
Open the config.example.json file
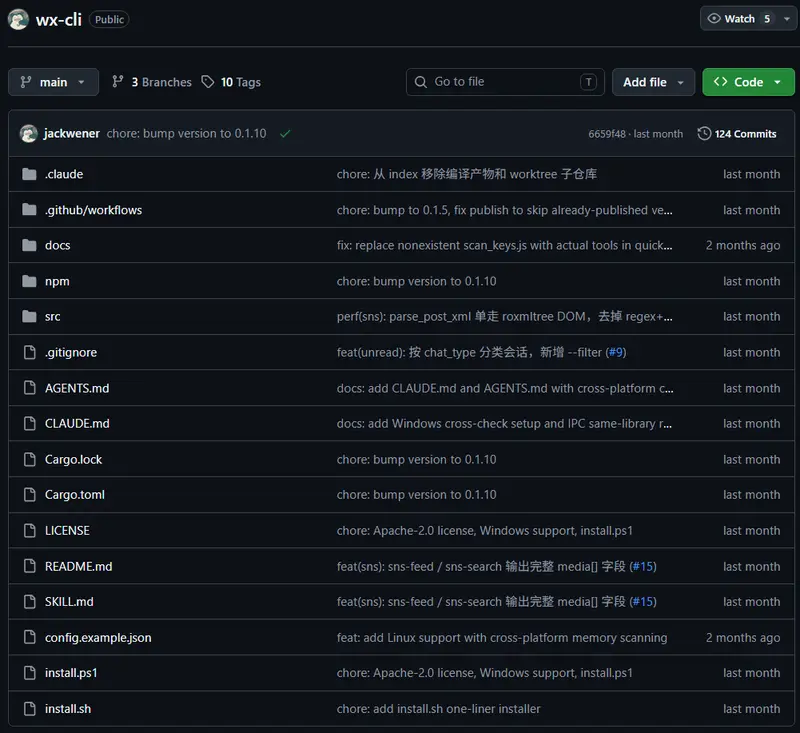[x=98, y=638]
